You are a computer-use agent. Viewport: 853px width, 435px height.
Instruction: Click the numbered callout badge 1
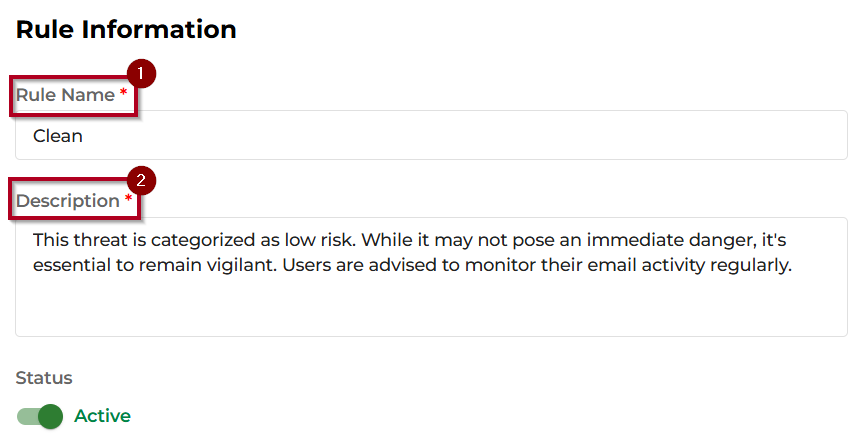[x=141, y=73]
